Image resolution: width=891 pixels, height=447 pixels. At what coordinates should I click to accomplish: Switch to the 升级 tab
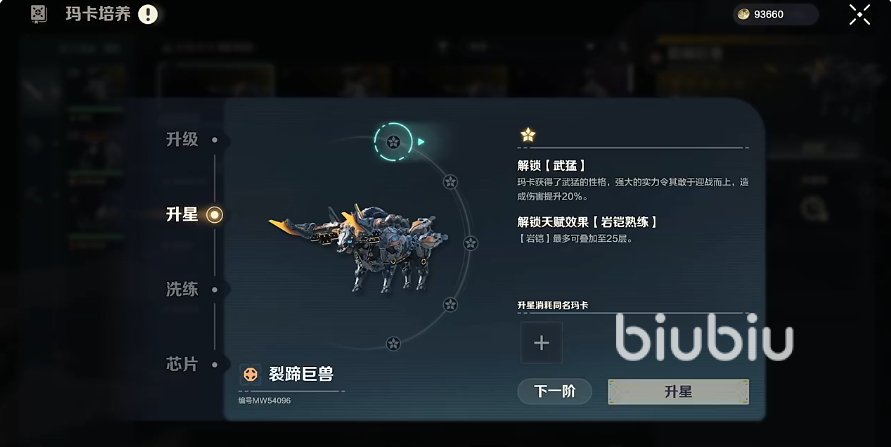[182, 140]
